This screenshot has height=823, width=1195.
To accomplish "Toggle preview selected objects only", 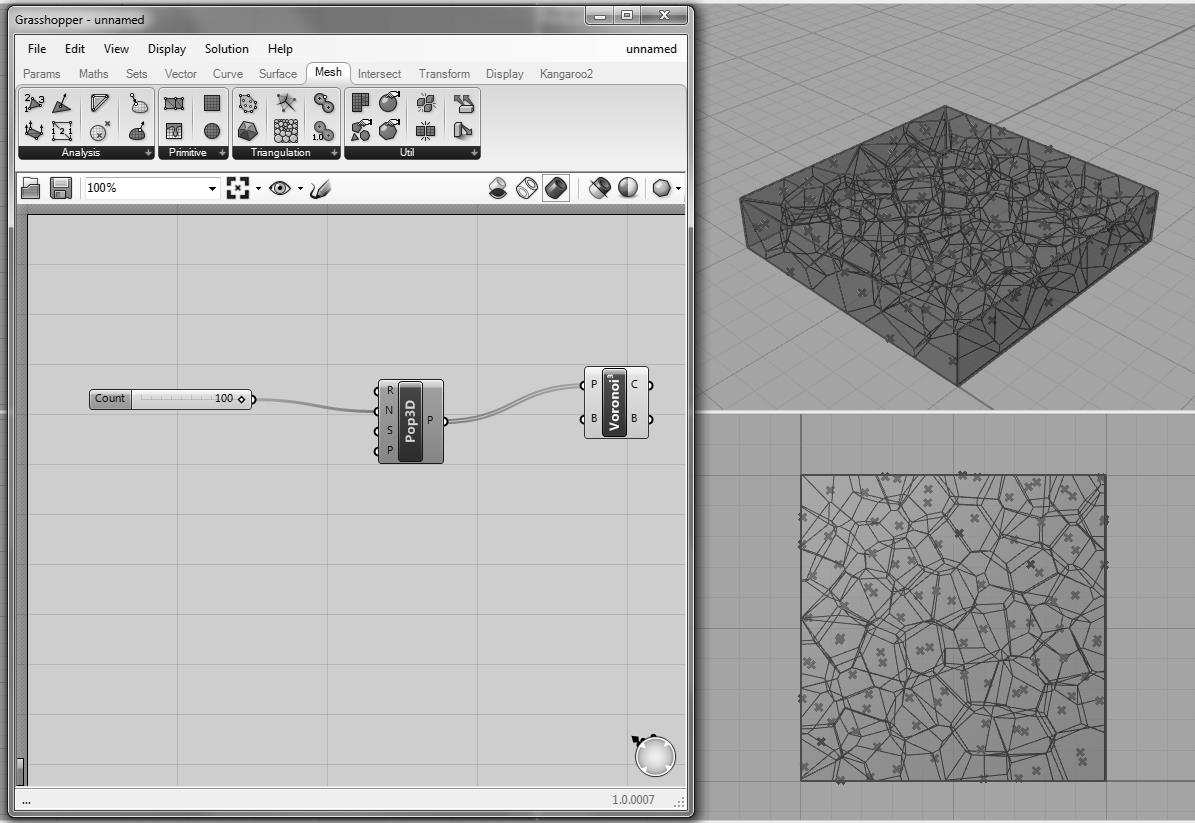I will 600,188.
